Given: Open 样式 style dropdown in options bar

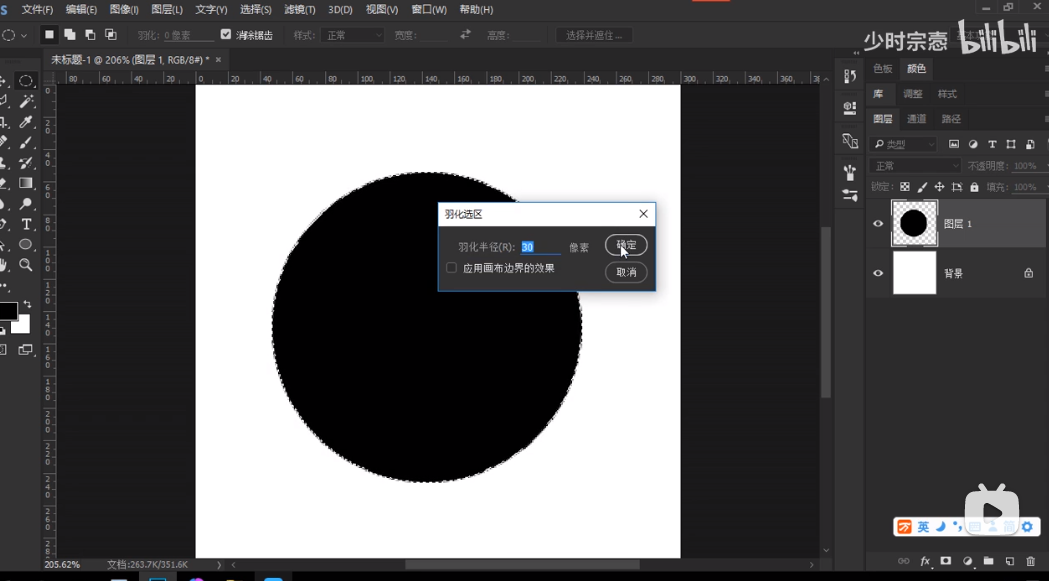Looking at the screenshot, I should pyautogui.click(x=352, y=35).
